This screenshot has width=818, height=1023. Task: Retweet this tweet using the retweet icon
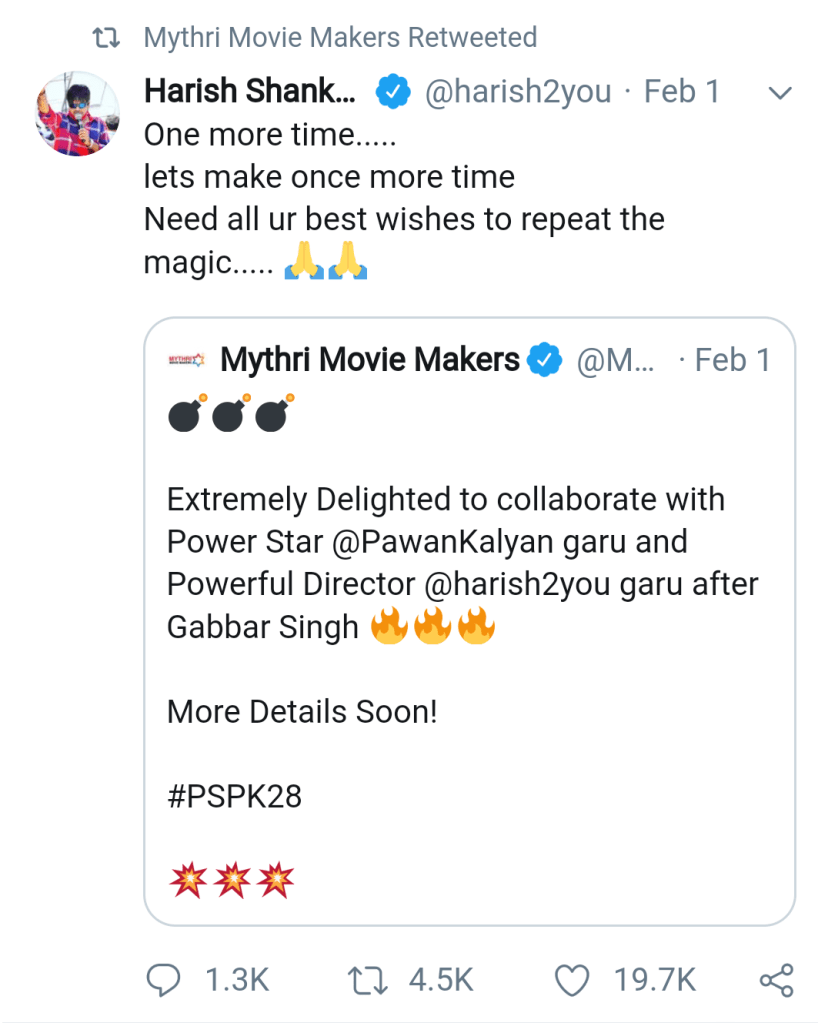point(369,980)
